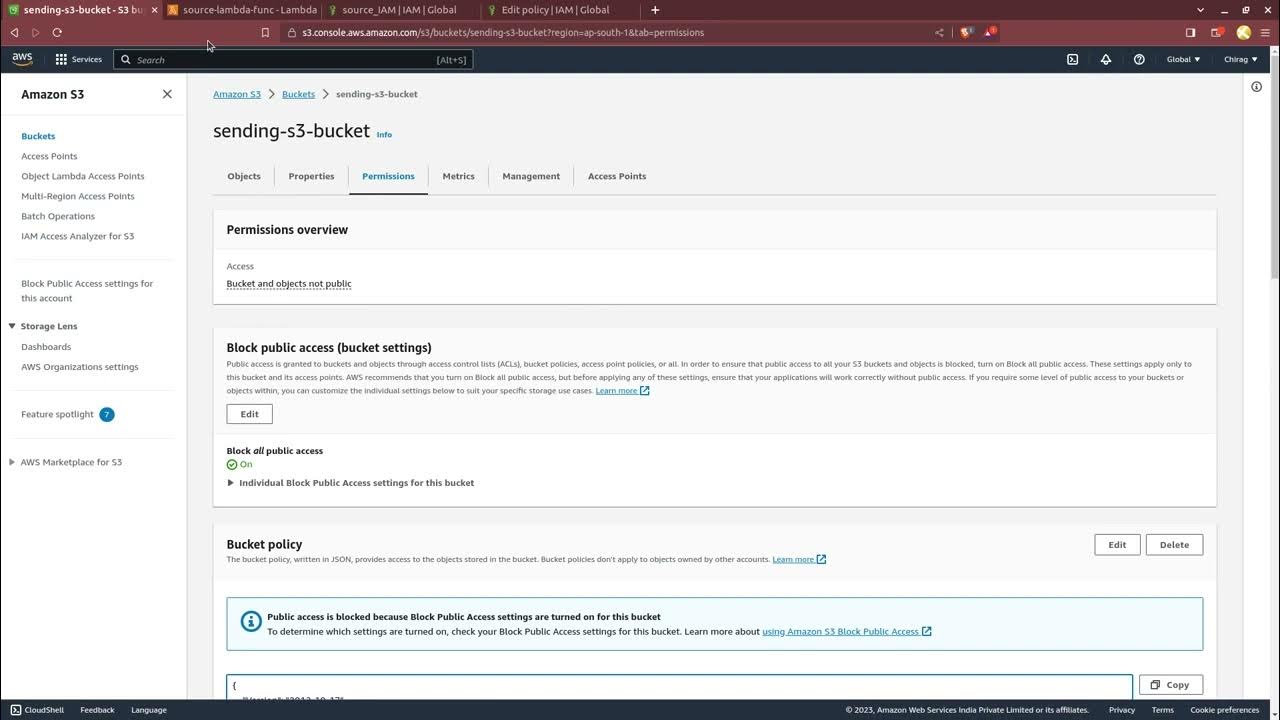
Task: Click the browser profile avatar icon
Action: [1243, 32]
